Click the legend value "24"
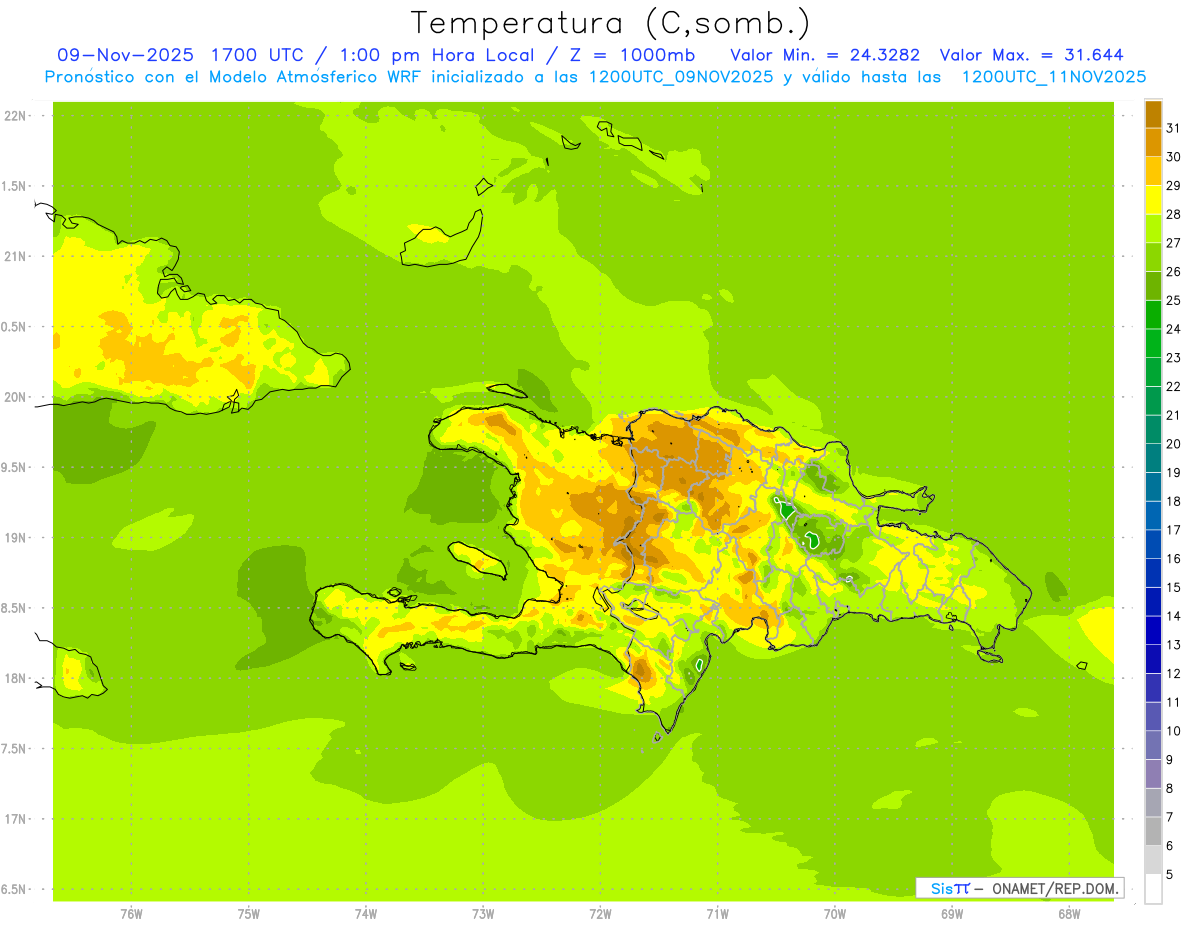 pos(1174,329)
